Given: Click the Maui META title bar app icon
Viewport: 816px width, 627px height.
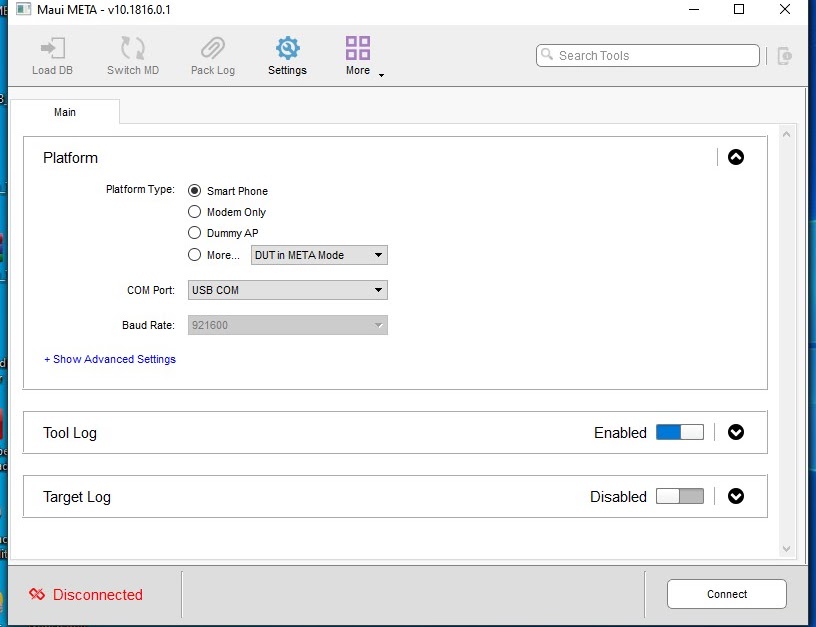Looking at the screenshot, I should point(23,9).
